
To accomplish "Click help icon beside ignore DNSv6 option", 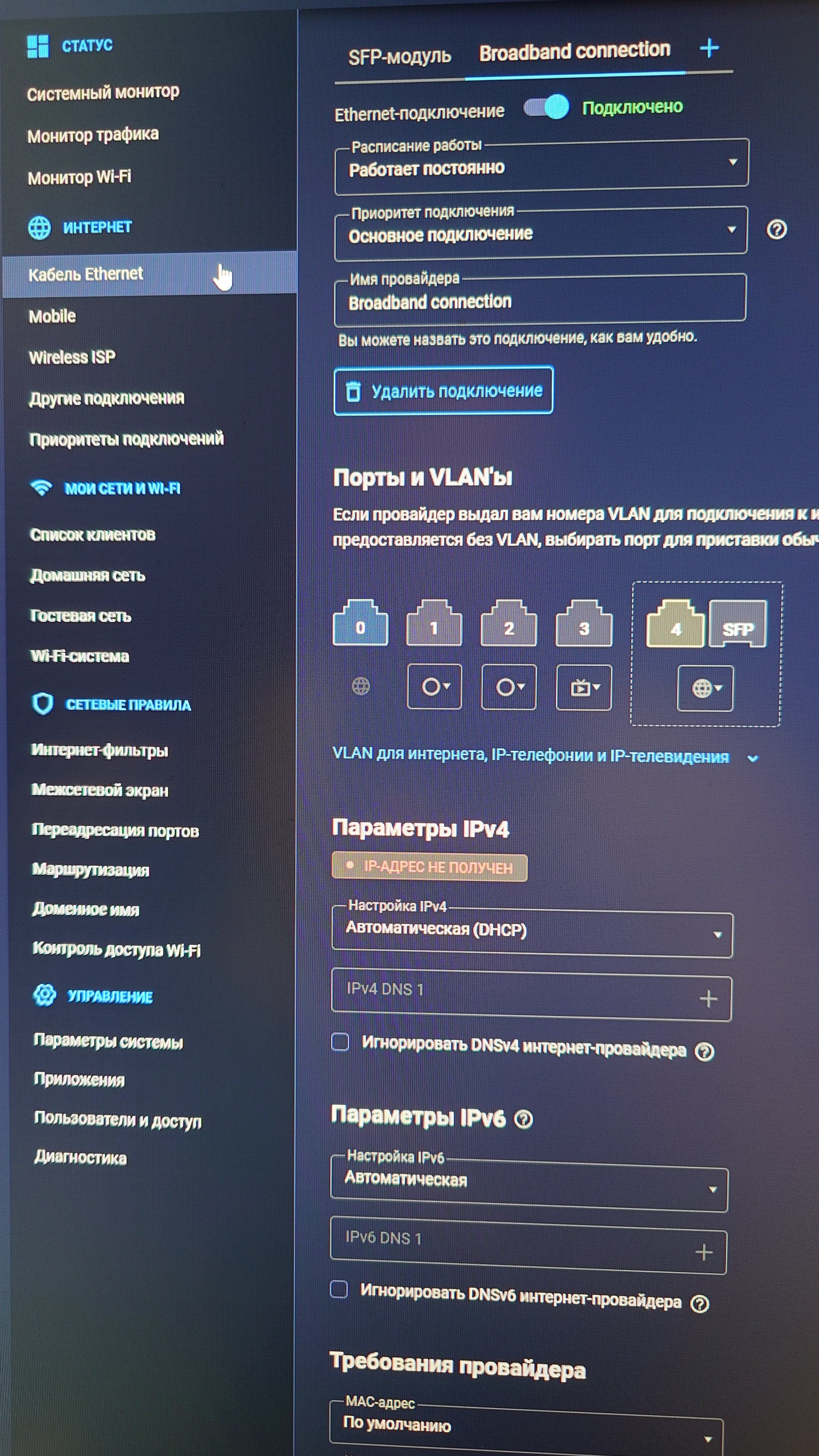I will (700, 1304).
